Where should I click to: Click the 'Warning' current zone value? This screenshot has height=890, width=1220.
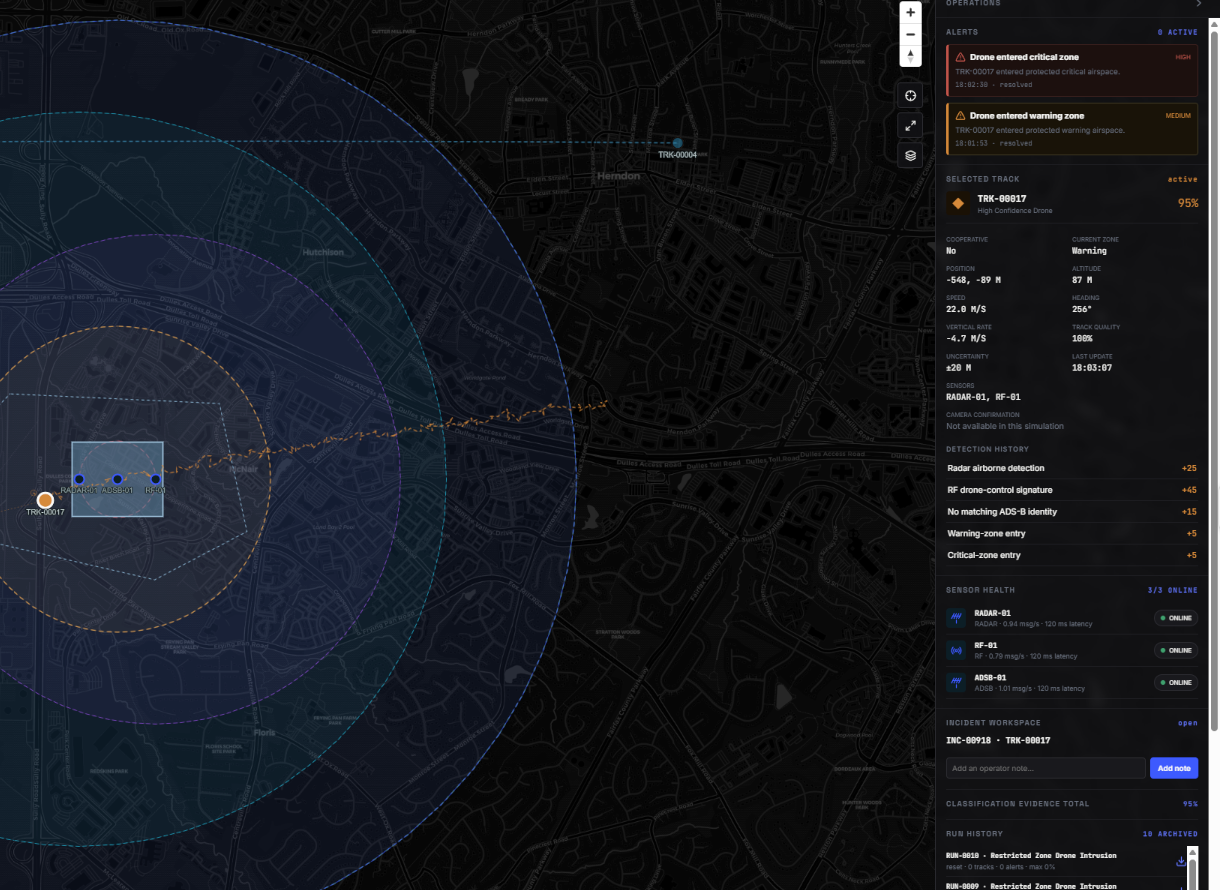(x=1089, y=251)
